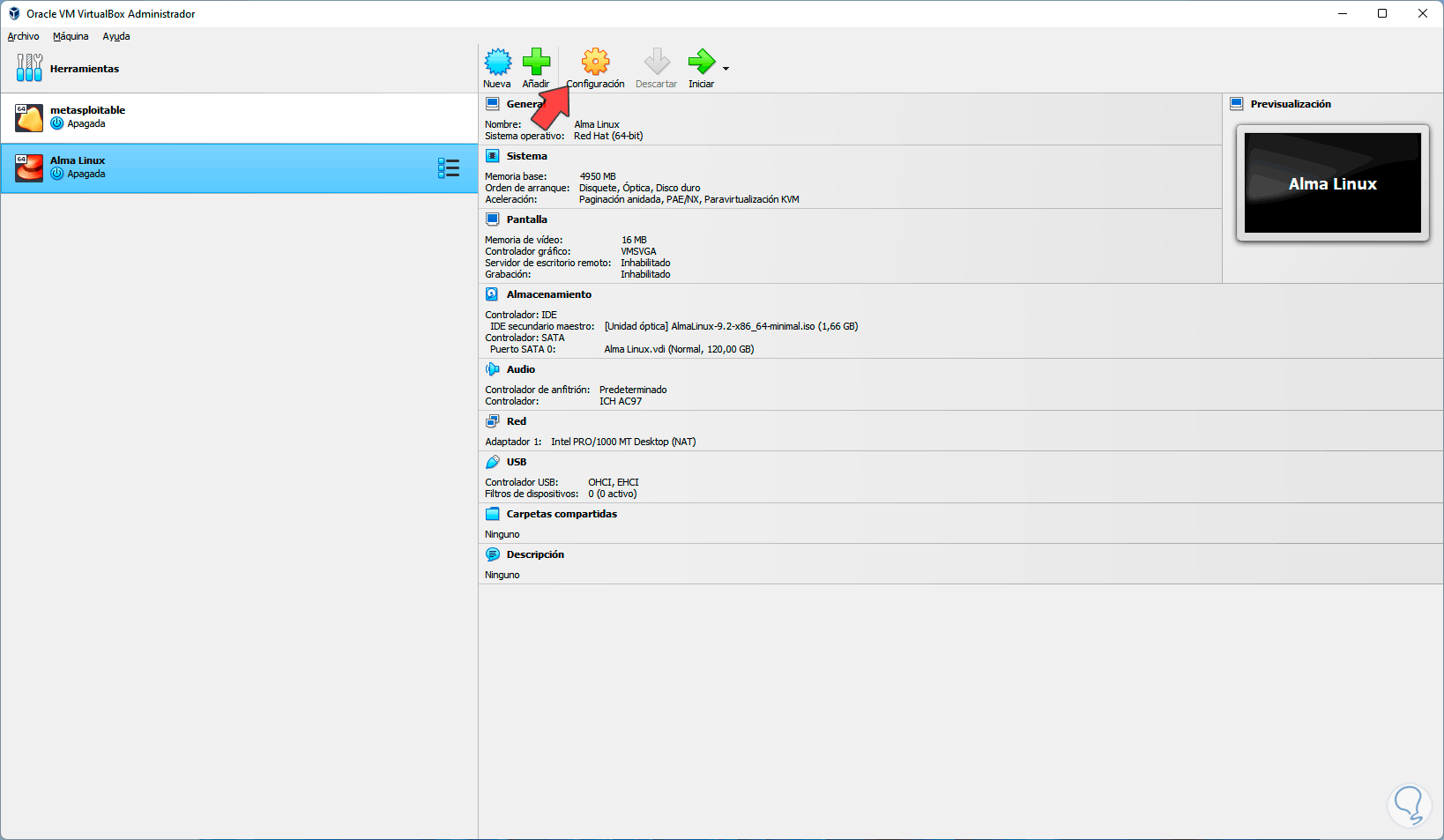This screenshot has width=1444, height=840.
Task: Minimize the VirtualBox window
Action: [1343, 13]
